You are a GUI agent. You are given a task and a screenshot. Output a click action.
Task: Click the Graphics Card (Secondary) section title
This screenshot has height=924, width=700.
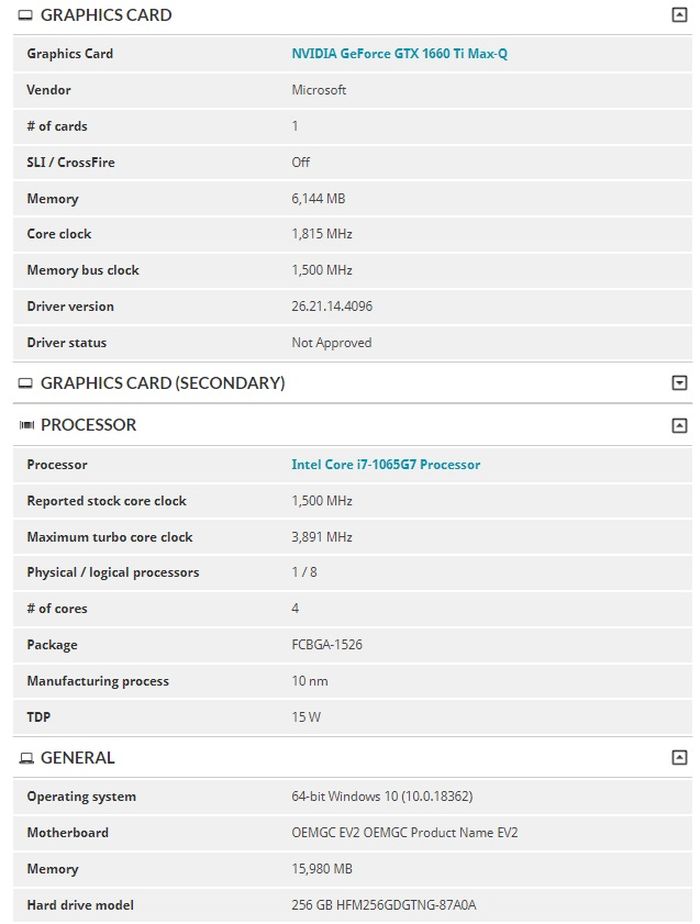(162, 383)
